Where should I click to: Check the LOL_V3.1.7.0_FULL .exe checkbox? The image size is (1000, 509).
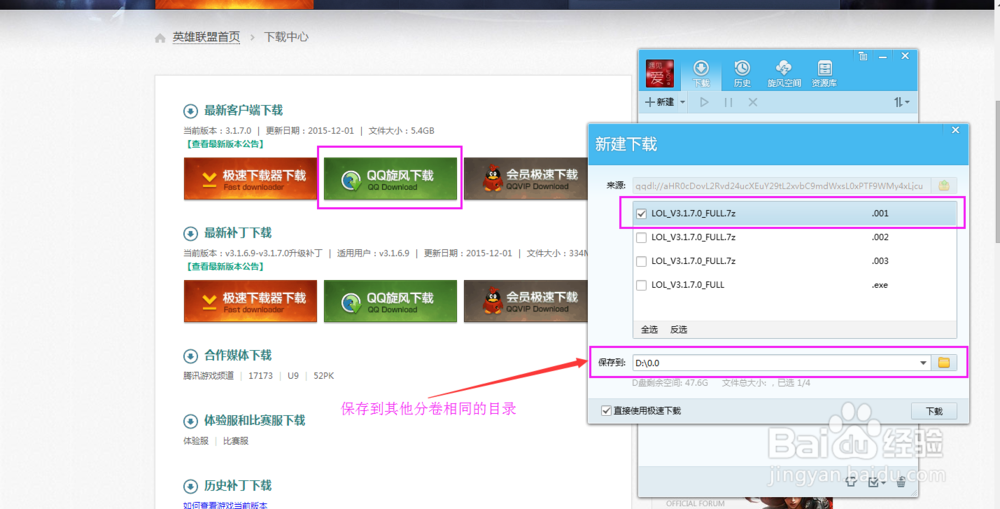(642, 285)
